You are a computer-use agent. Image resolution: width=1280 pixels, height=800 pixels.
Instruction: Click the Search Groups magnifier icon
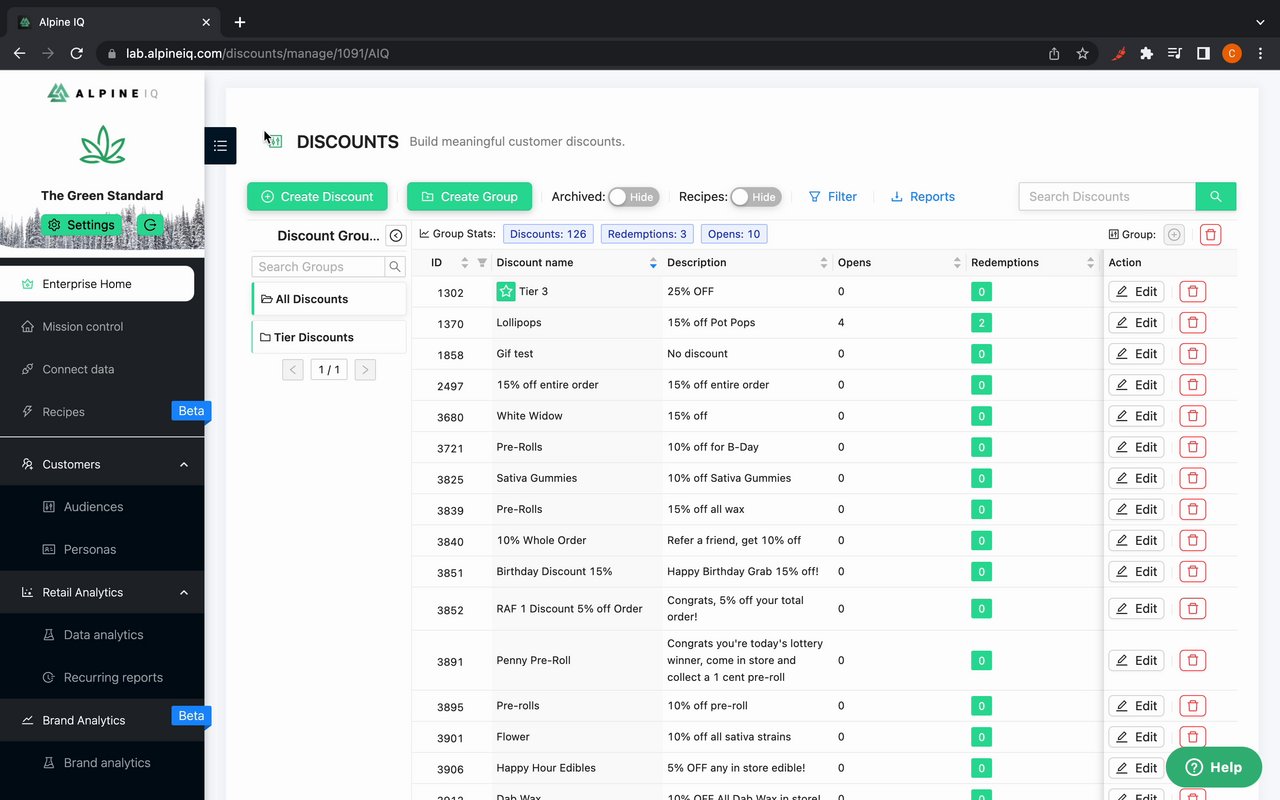(395, 267)
